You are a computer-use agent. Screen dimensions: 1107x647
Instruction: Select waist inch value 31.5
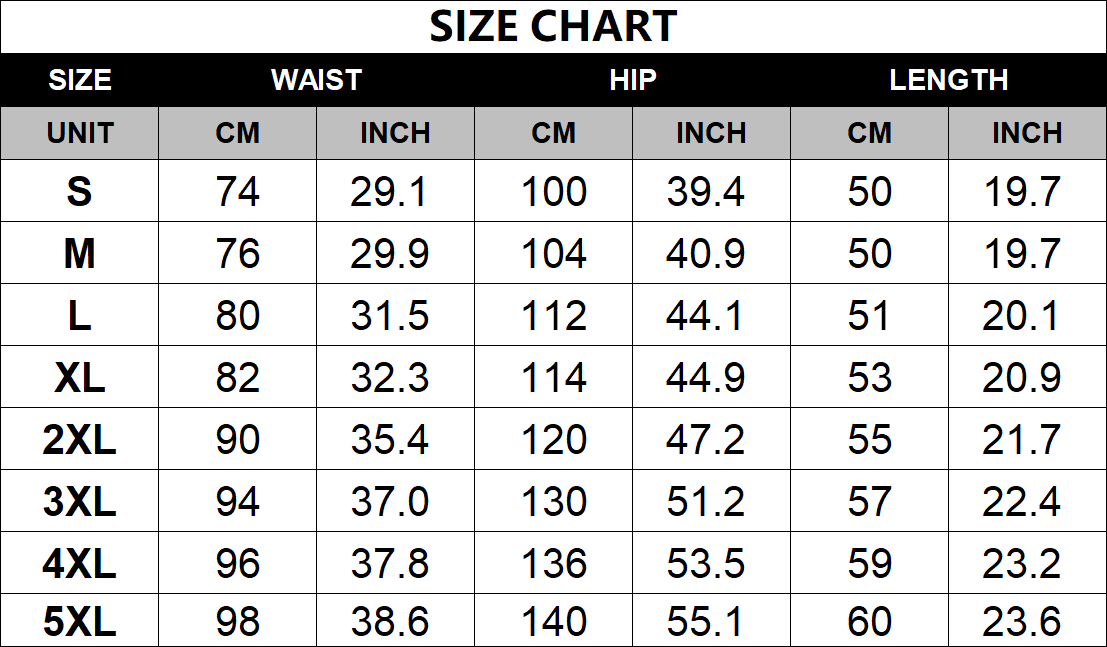tap(390, 315)
